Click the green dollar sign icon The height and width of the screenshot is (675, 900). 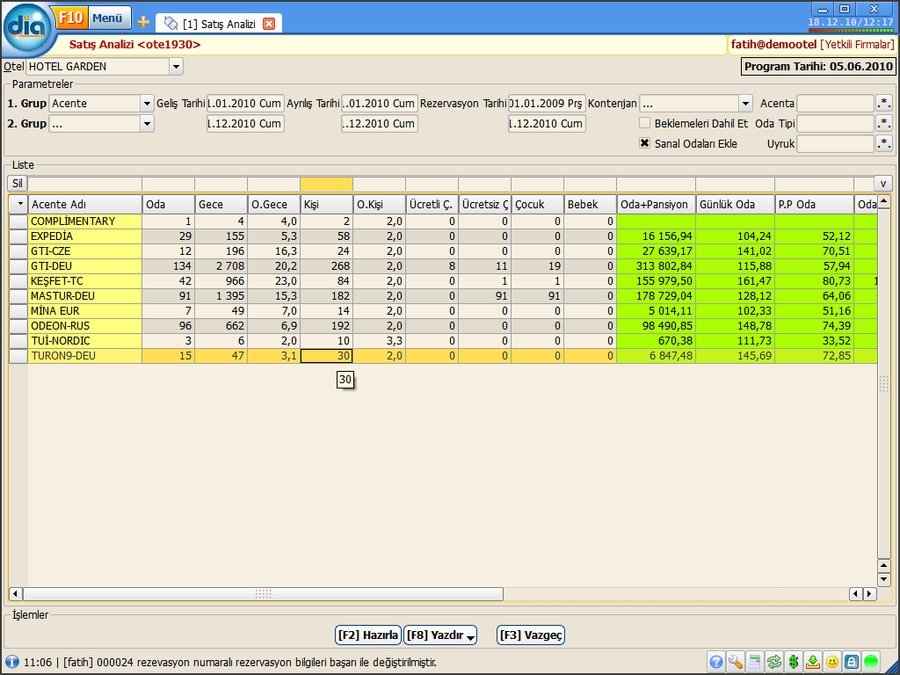(x=794, y=662)
